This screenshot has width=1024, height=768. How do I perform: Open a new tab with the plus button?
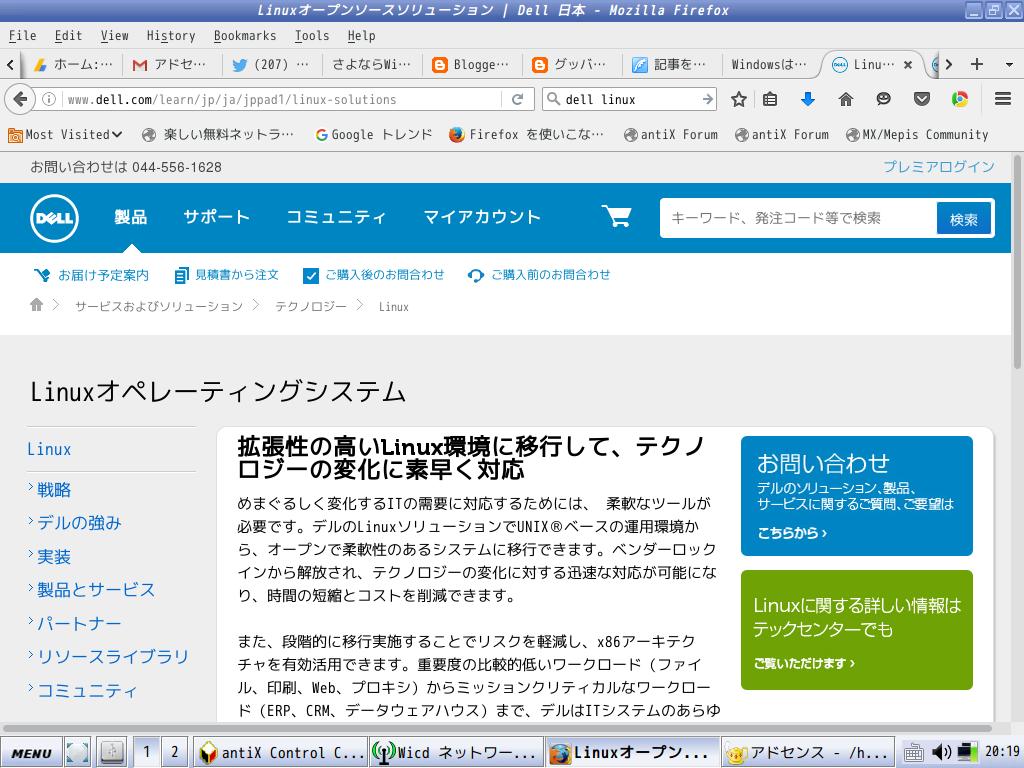[977, 64]
